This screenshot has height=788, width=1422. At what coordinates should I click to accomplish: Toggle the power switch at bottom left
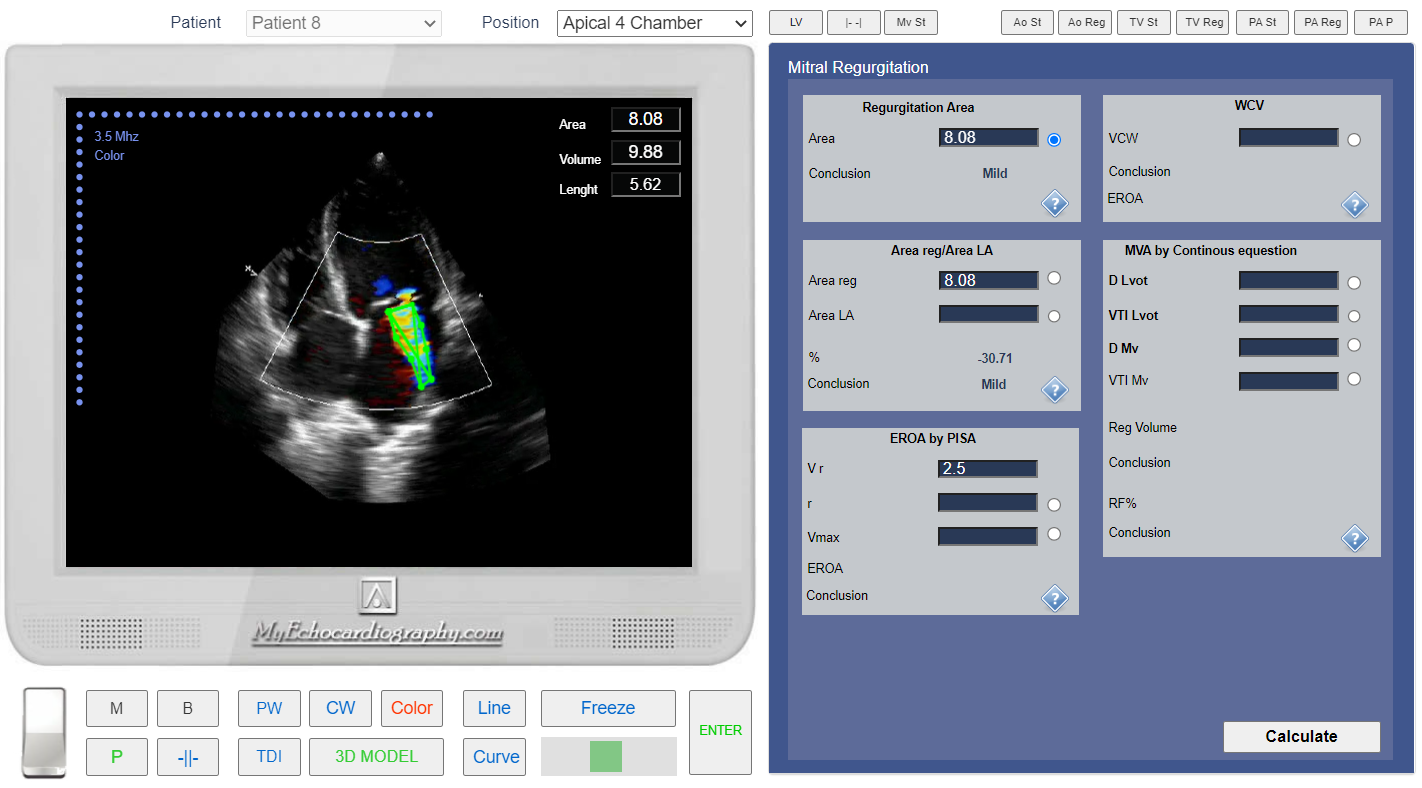pos(45,733)
